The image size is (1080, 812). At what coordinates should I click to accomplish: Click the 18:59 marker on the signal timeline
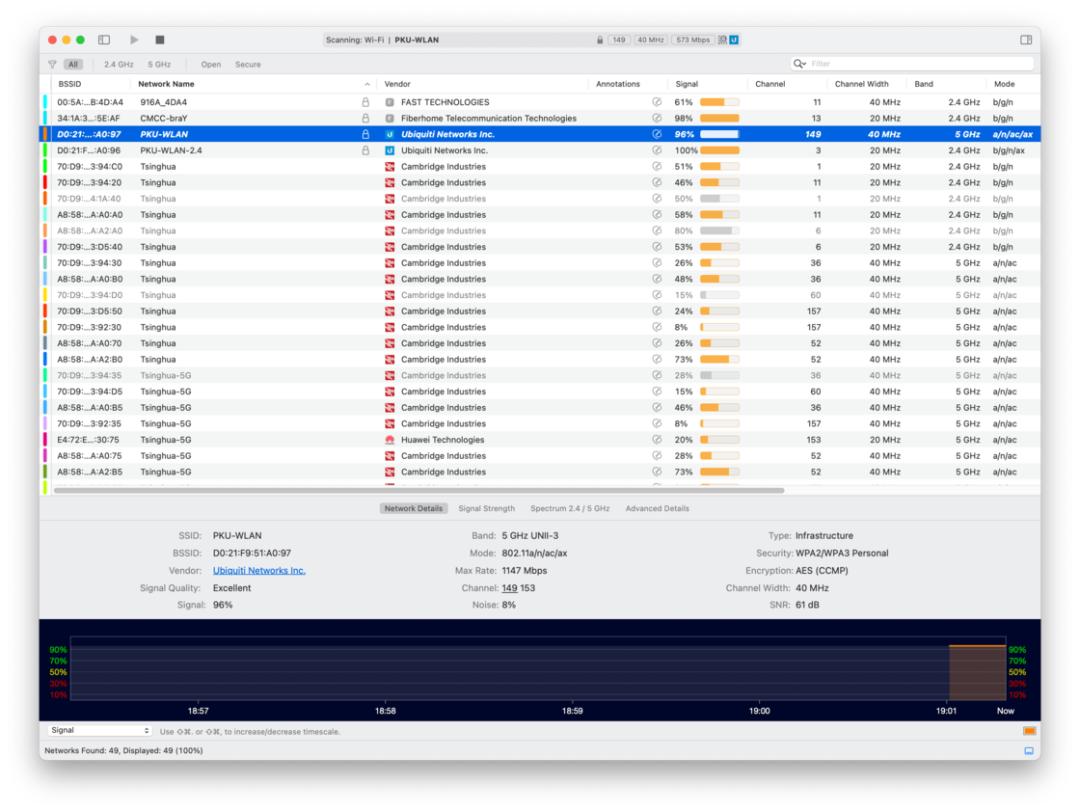pos(572,711)
